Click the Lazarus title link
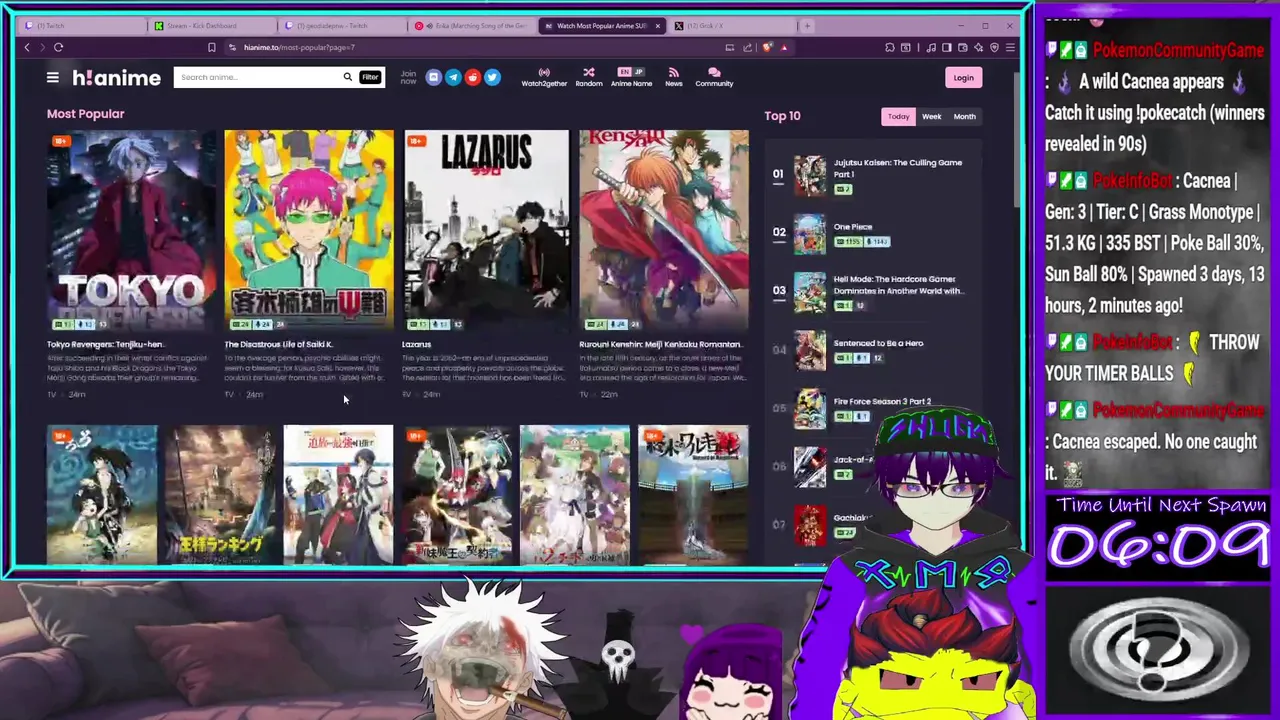The width and height of the screenshot is (1280, 720). pyautogui.click(x=416, y=344)
